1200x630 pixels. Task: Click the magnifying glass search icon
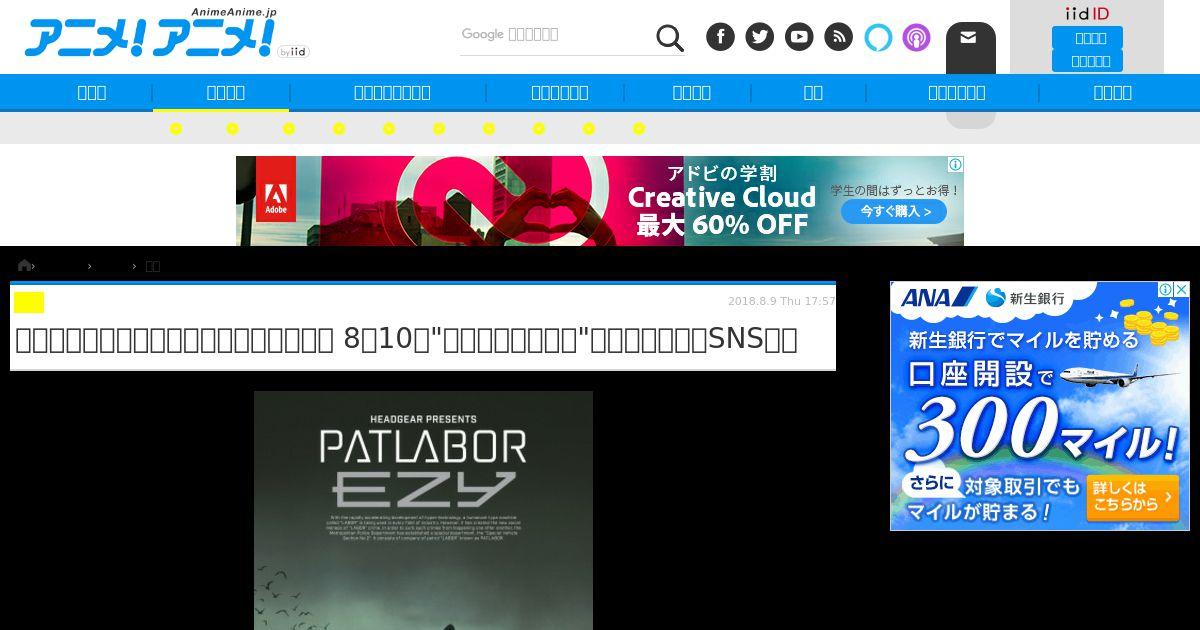point(670,38)
